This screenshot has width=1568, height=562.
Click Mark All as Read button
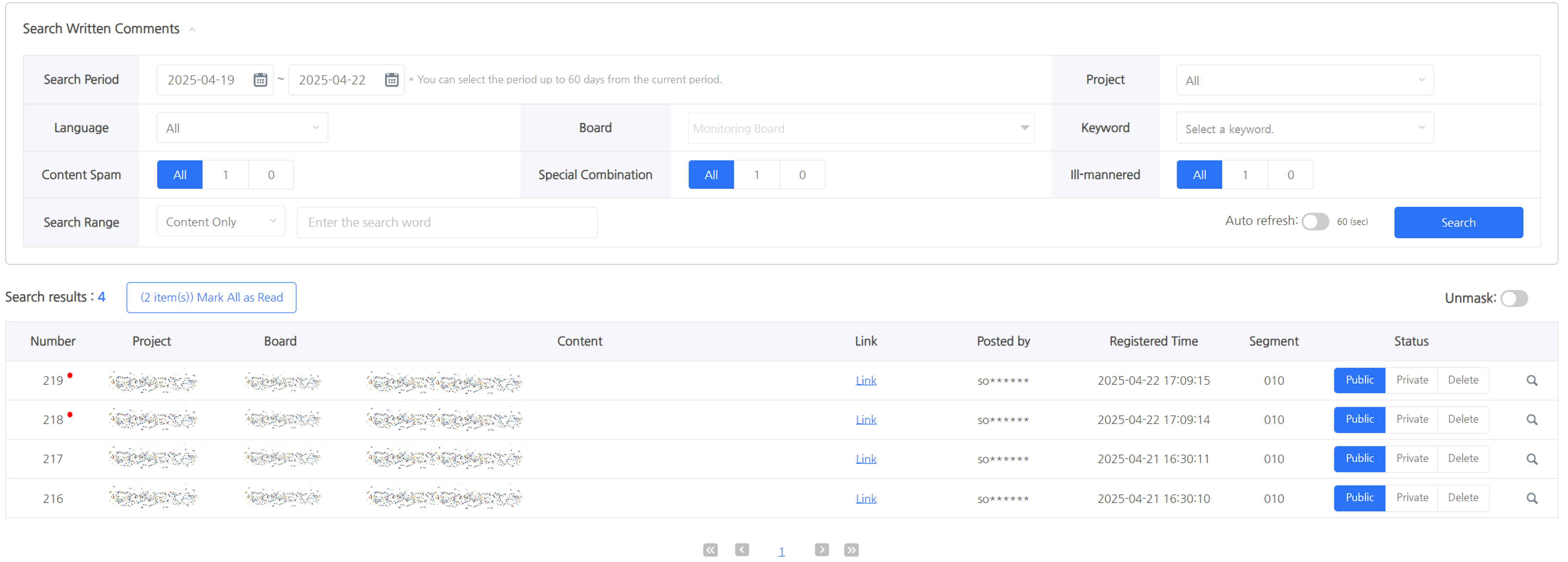pyautogui.click(x=211, y=298)
